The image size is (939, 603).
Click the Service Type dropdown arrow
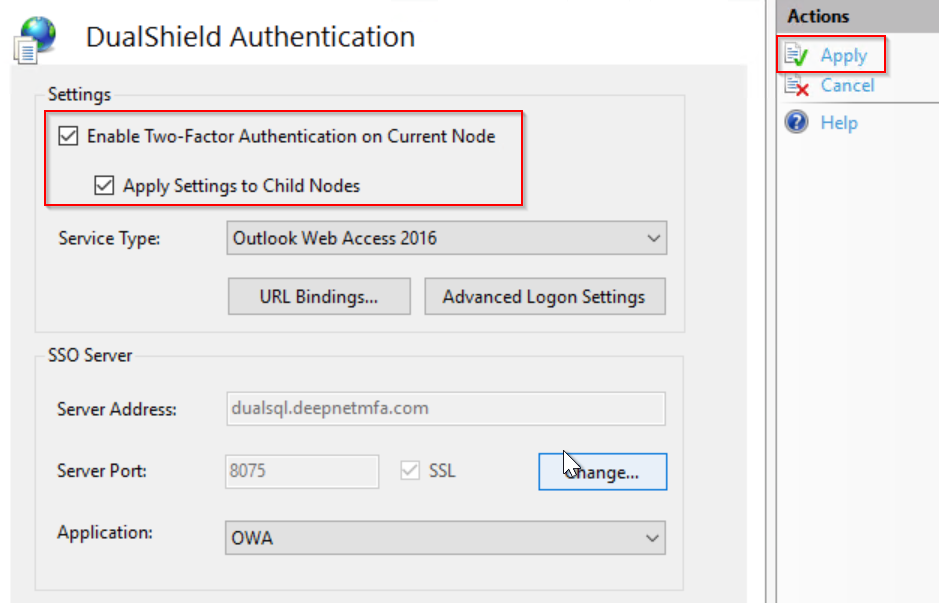(x=654, y=239)
